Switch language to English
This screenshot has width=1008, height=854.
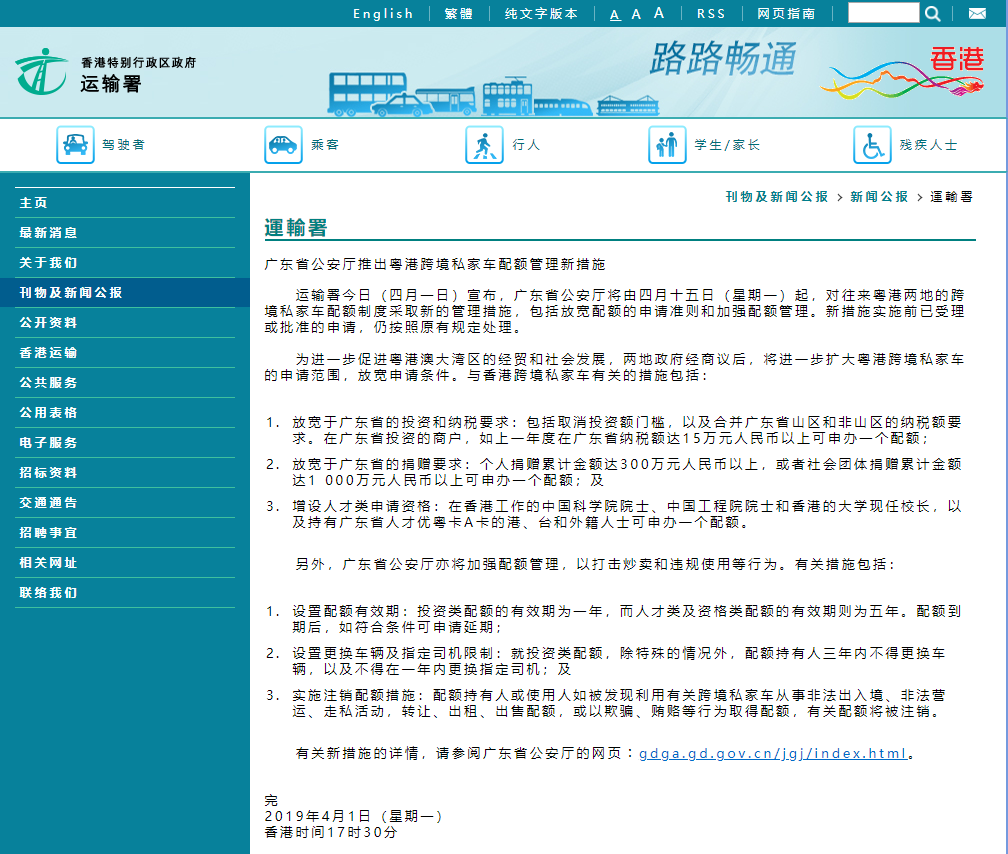click(x=383, y=14)
